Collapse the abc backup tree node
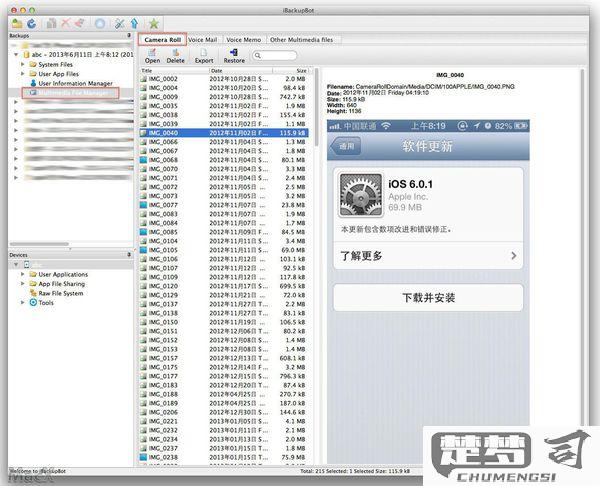 [16, 55]
